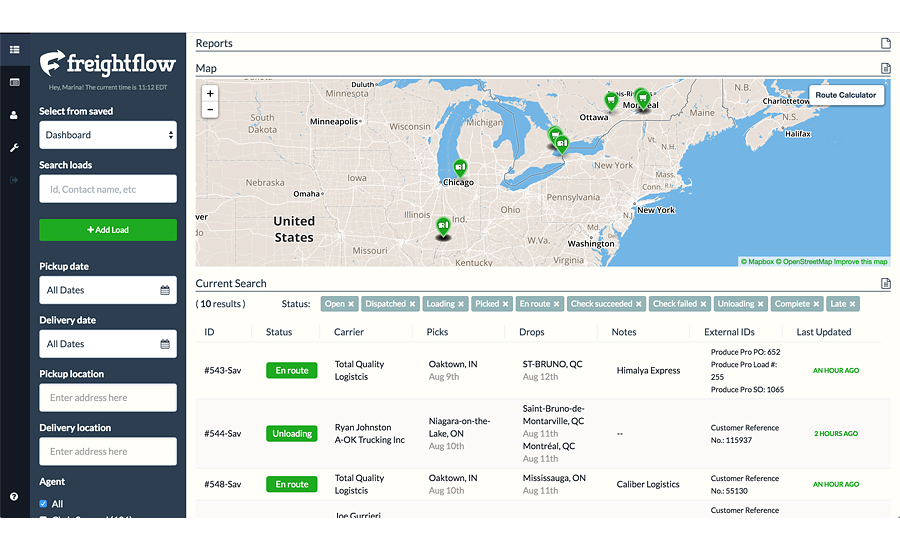Collapse the Reports panel using its icon
The height and width of the screenshot is (550, 900).
885,44
